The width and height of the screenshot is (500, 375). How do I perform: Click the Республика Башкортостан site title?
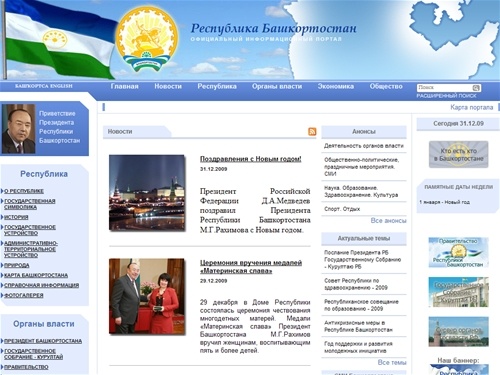click(x=274, y=28)
